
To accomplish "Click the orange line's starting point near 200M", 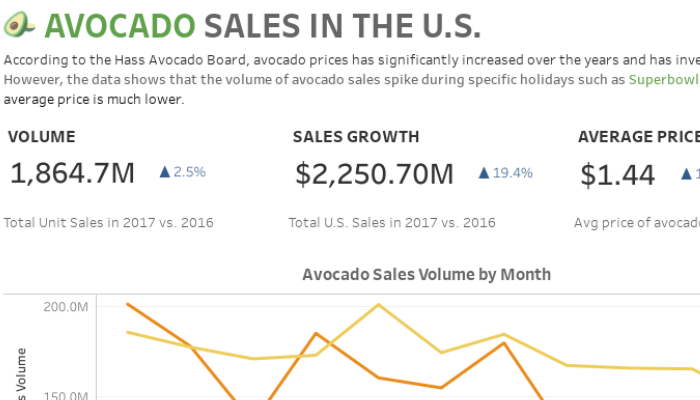I will [128, 304].
